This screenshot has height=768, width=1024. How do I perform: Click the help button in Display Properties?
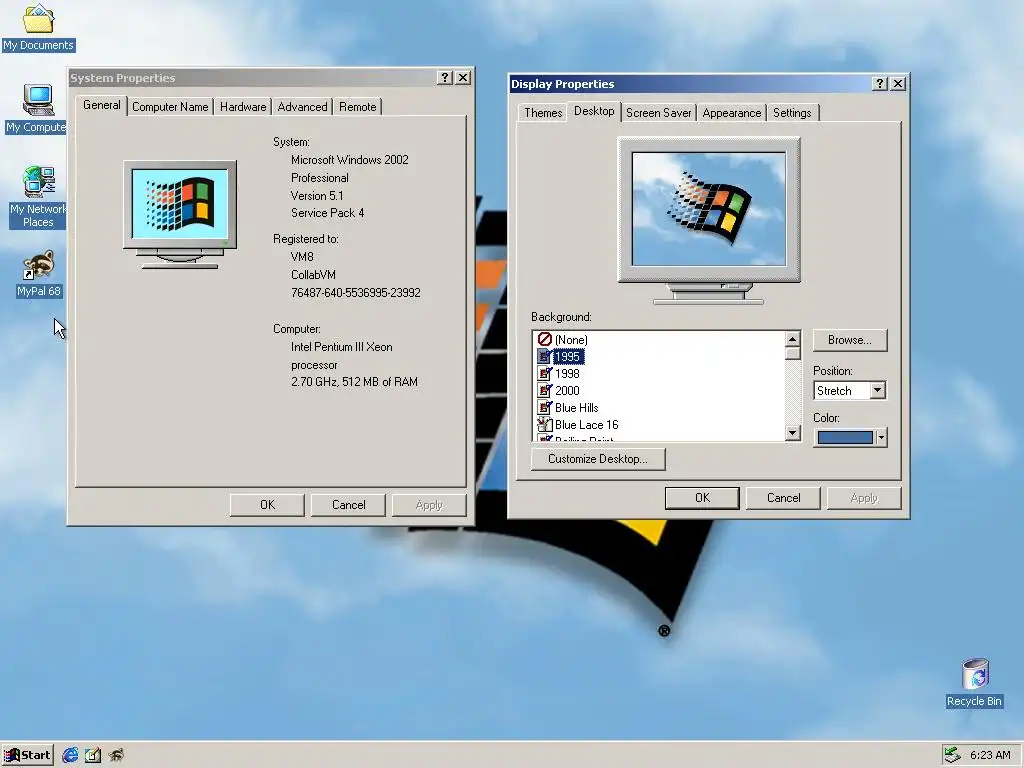[x=880, y=84]
